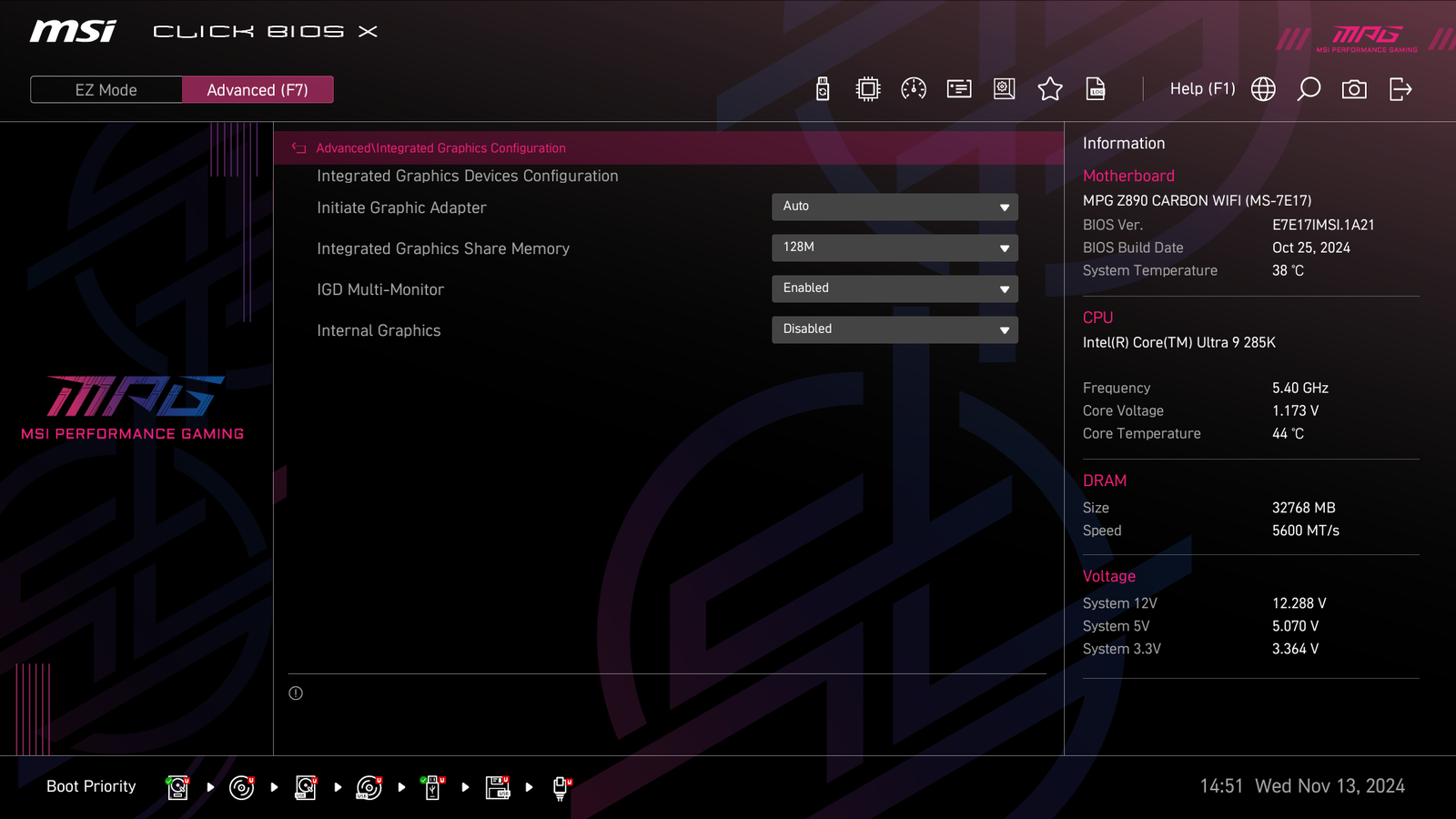The image size is (1456, 819).
Task: Click System 3.3V value 3.364 V
Action: 1295,649
